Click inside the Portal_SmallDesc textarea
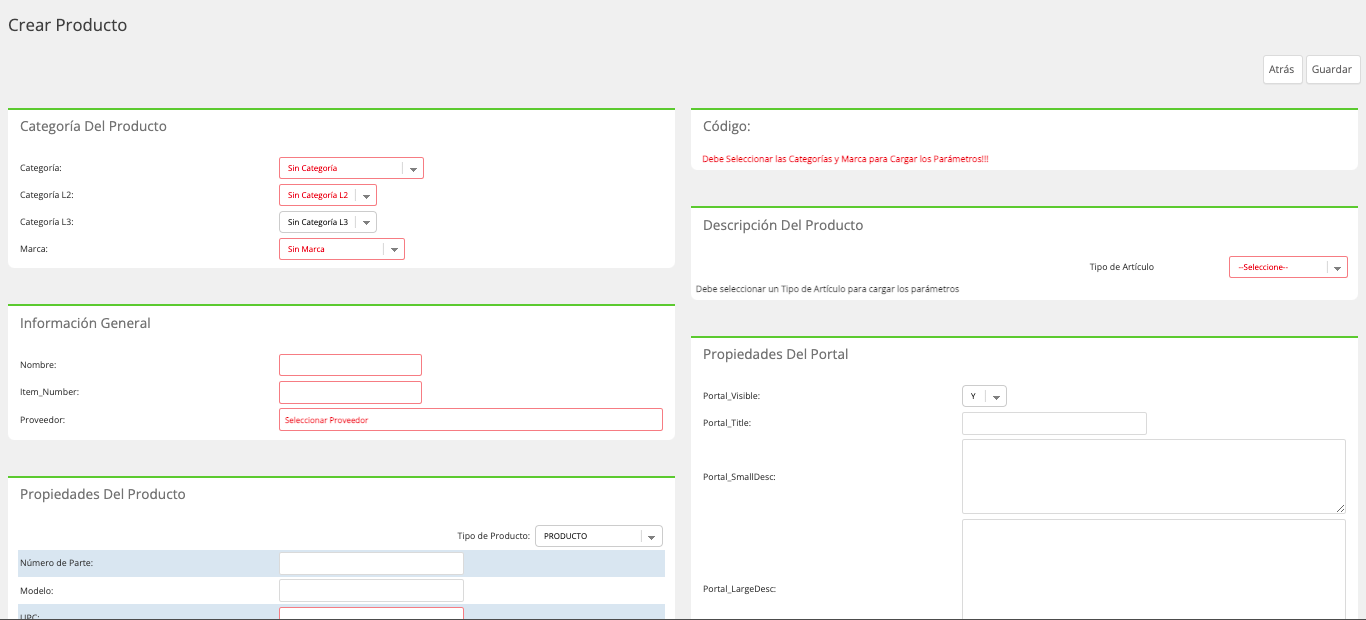 coord(1154,476)
